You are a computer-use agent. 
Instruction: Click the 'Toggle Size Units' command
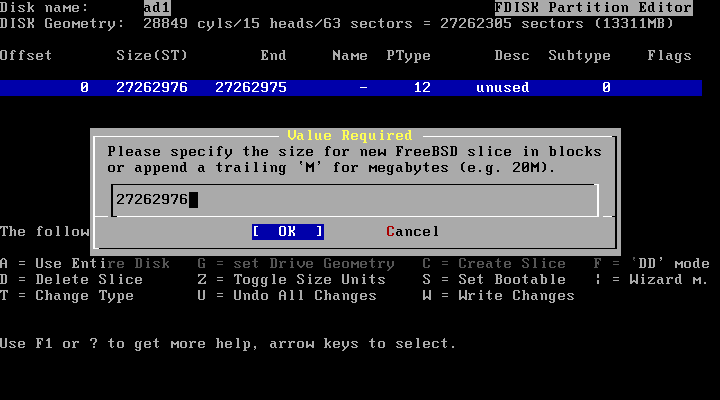(292, 280)
